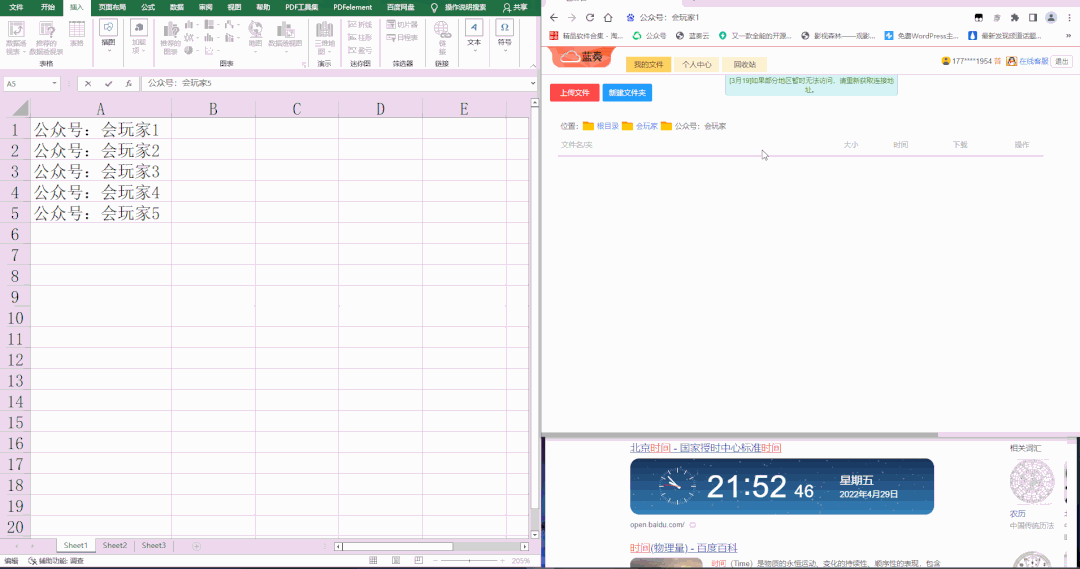Go to the browser Home page
The height and width of the screenshot is (569, 1080).
[608, 18]
